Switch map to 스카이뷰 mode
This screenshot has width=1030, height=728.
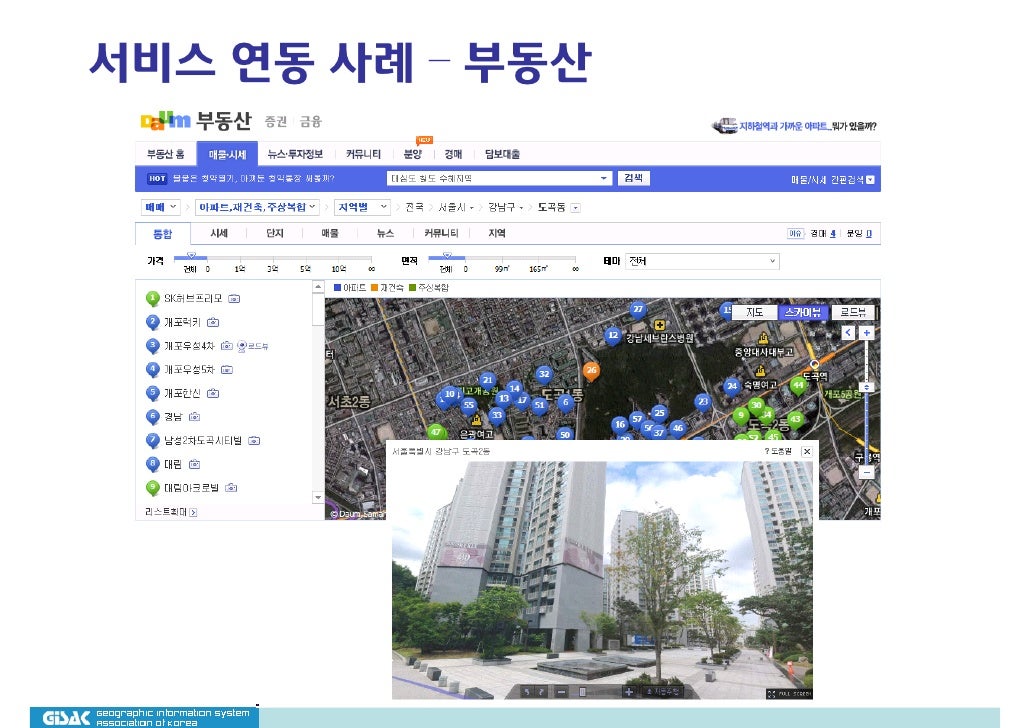[x=802, y=312]
